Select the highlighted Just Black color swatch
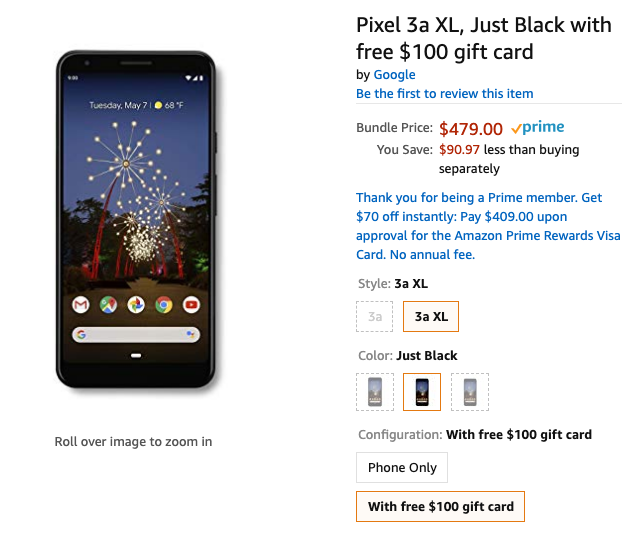Viewport: 644px width, 535px height. [x=422, y=391]
